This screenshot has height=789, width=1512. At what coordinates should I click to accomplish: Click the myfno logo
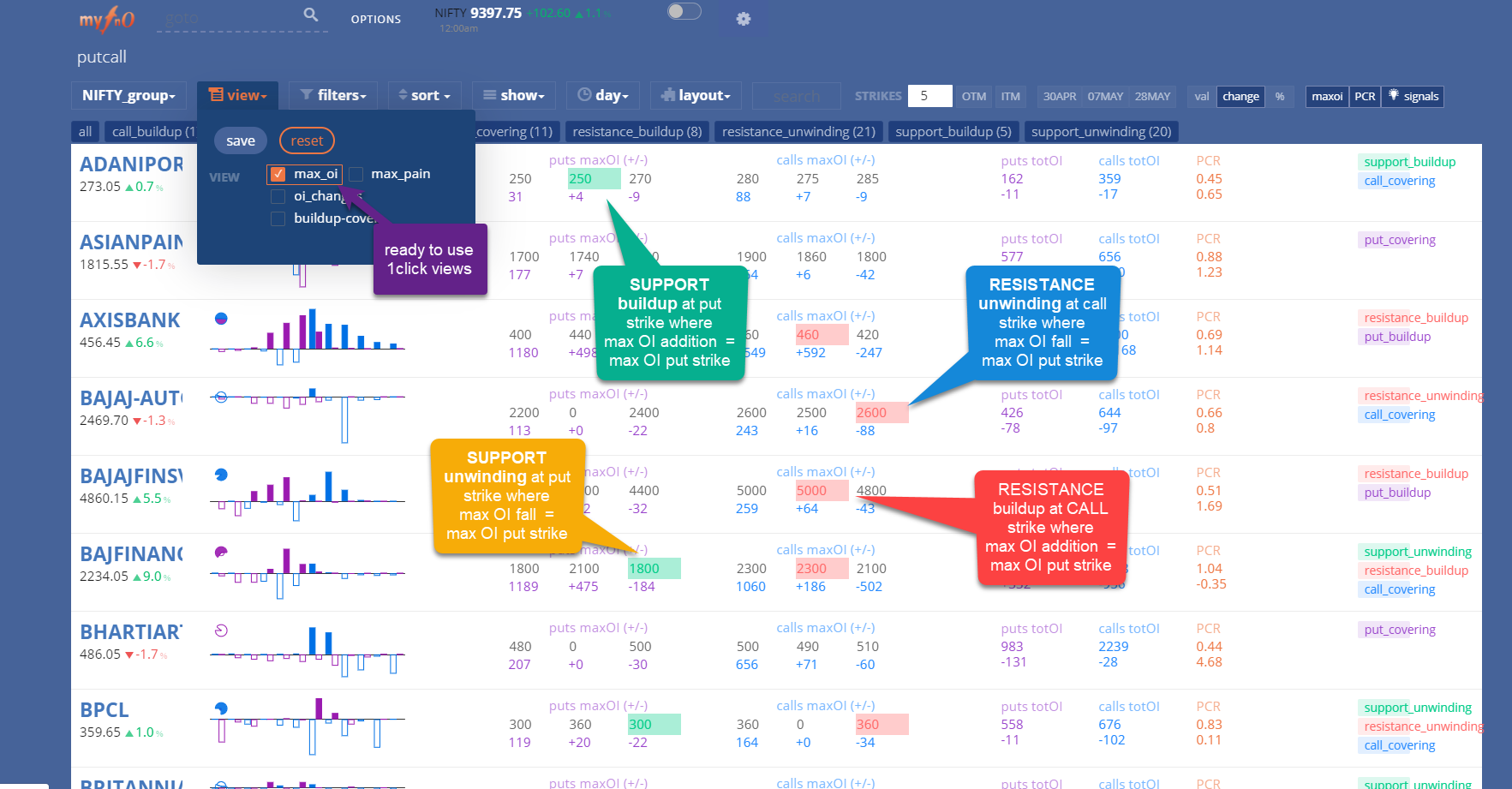click(107, 19)
